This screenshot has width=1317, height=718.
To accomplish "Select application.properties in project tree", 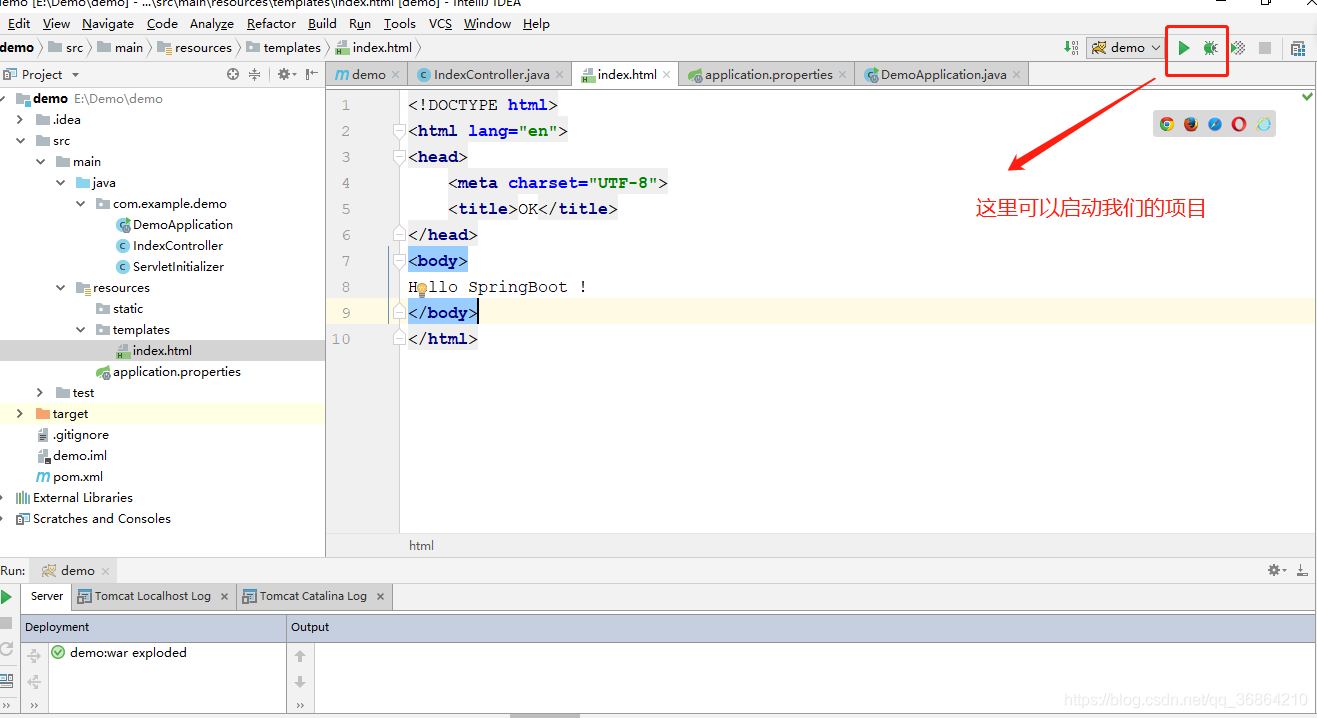I will coord(177,372).
